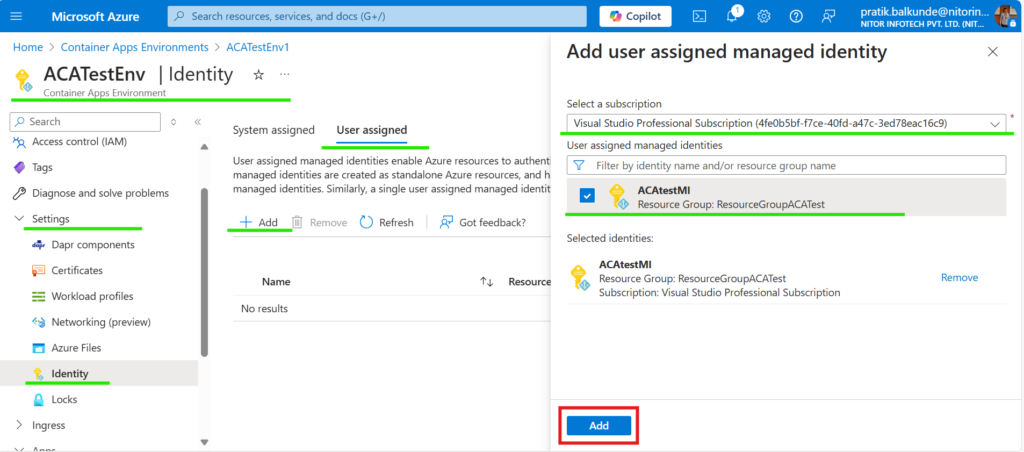Open the top bar feedback icon

click(828, 16)
